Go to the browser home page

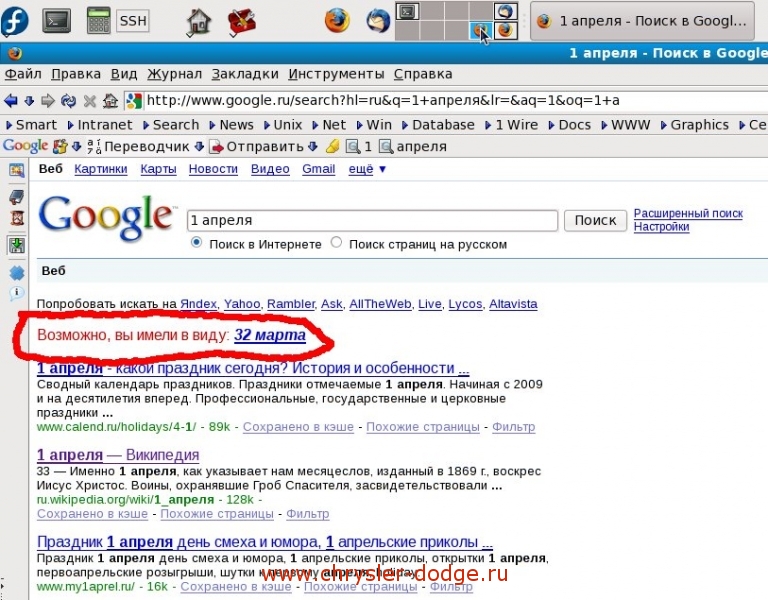click(x=110, y=101)
